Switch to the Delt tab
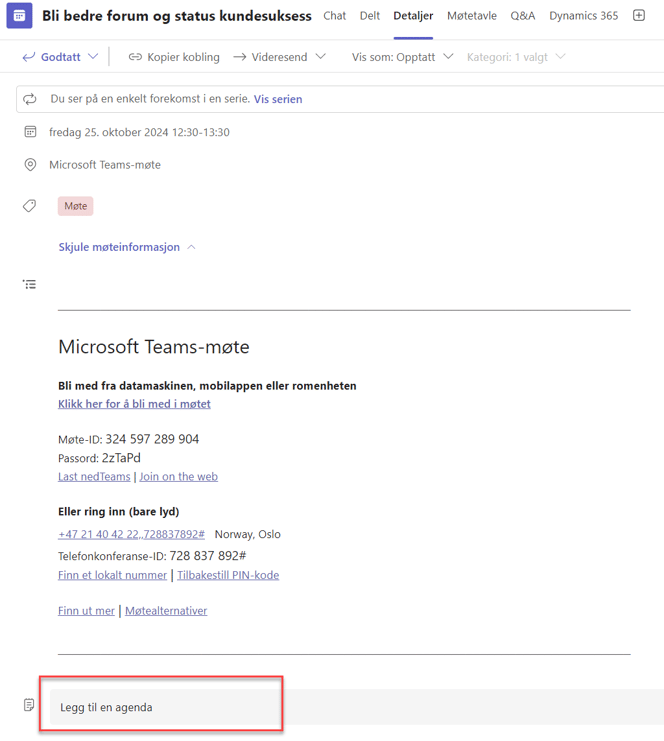This screenshot has width=664, height=741. (x=370, y=16)
